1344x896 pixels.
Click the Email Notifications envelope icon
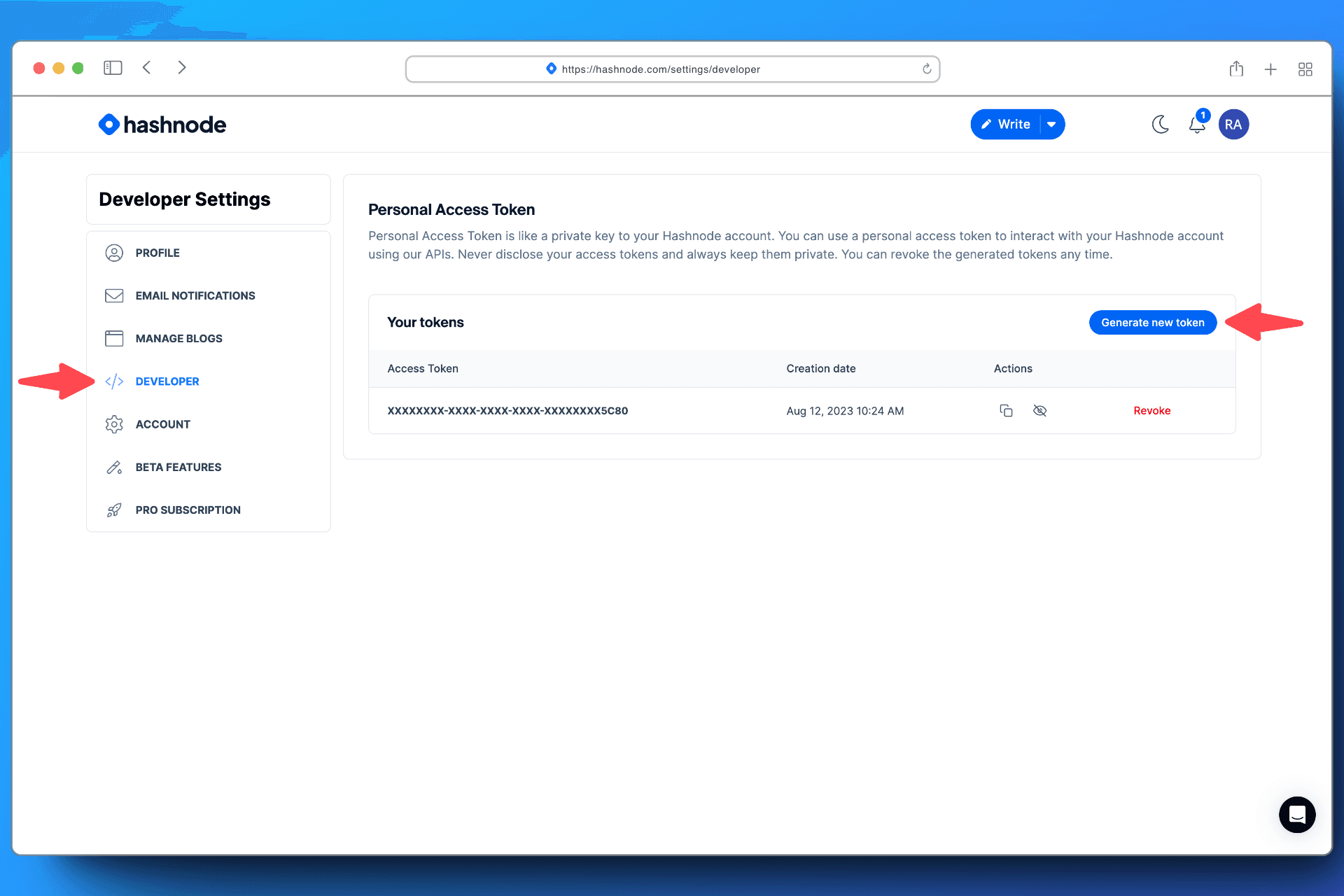click(114, 295)
